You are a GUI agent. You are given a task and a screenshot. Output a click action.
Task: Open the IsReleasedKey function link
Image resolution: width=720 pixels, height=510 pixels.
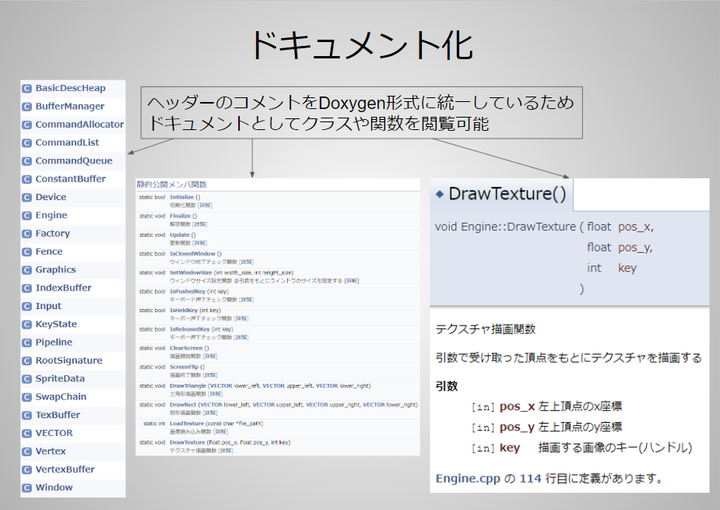point(190,329)
